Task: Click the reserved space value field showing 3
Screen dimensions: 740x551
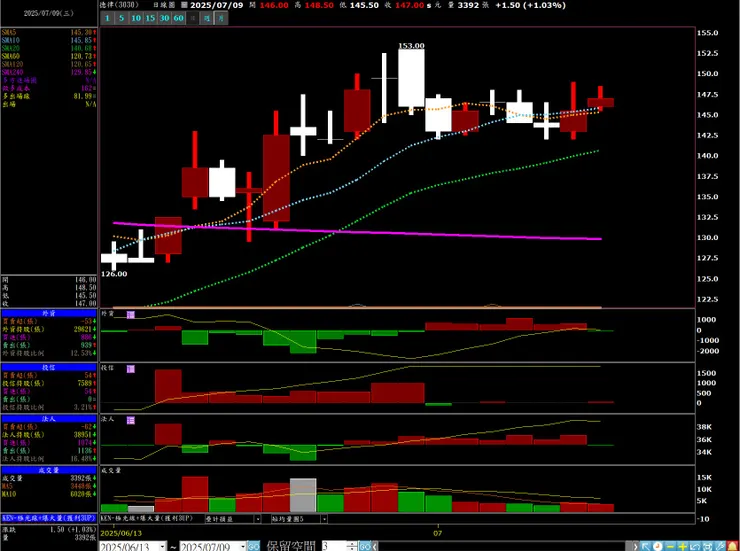Action: point(334,547)
